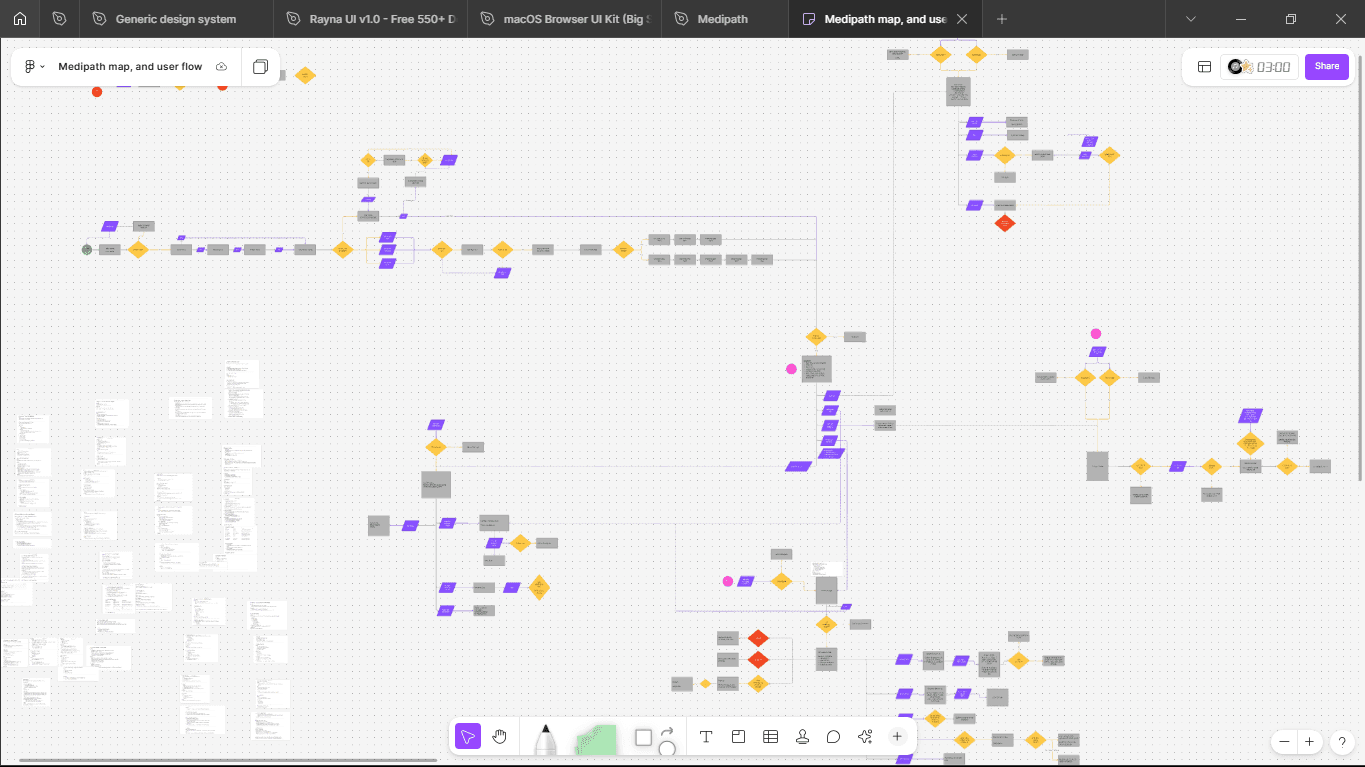This screenshot has width=1365, height=767.
Task: Select the Text tool
Action: click(706, 737)
